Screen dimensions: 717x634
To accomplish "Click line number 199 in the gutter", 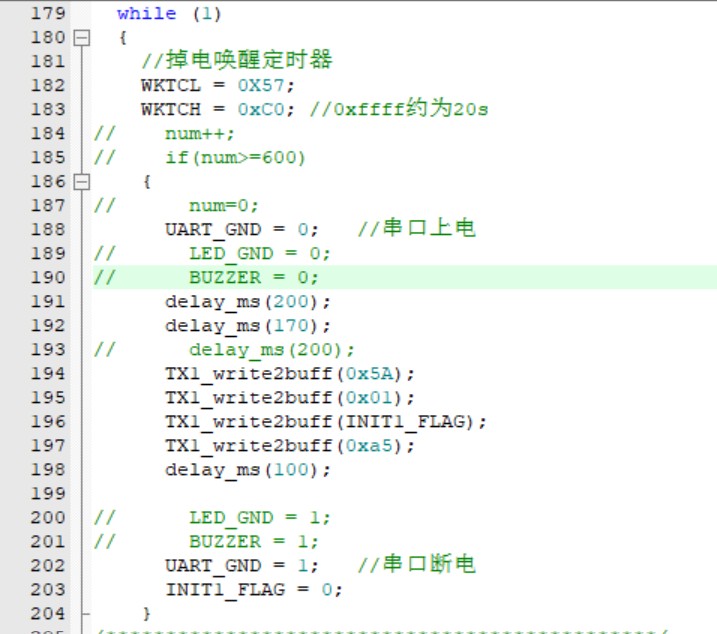I will 48,494.
